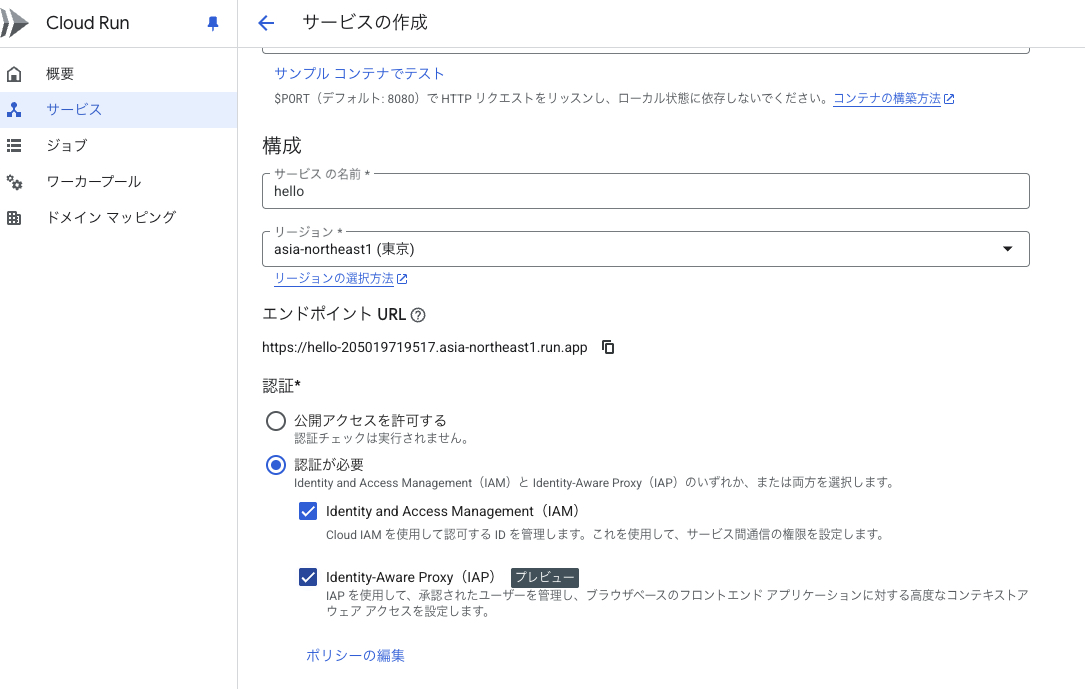The height and width of the screenshot is (689, 1085).
Task: Click the 構成 section heading
Action: coord(282,146)
